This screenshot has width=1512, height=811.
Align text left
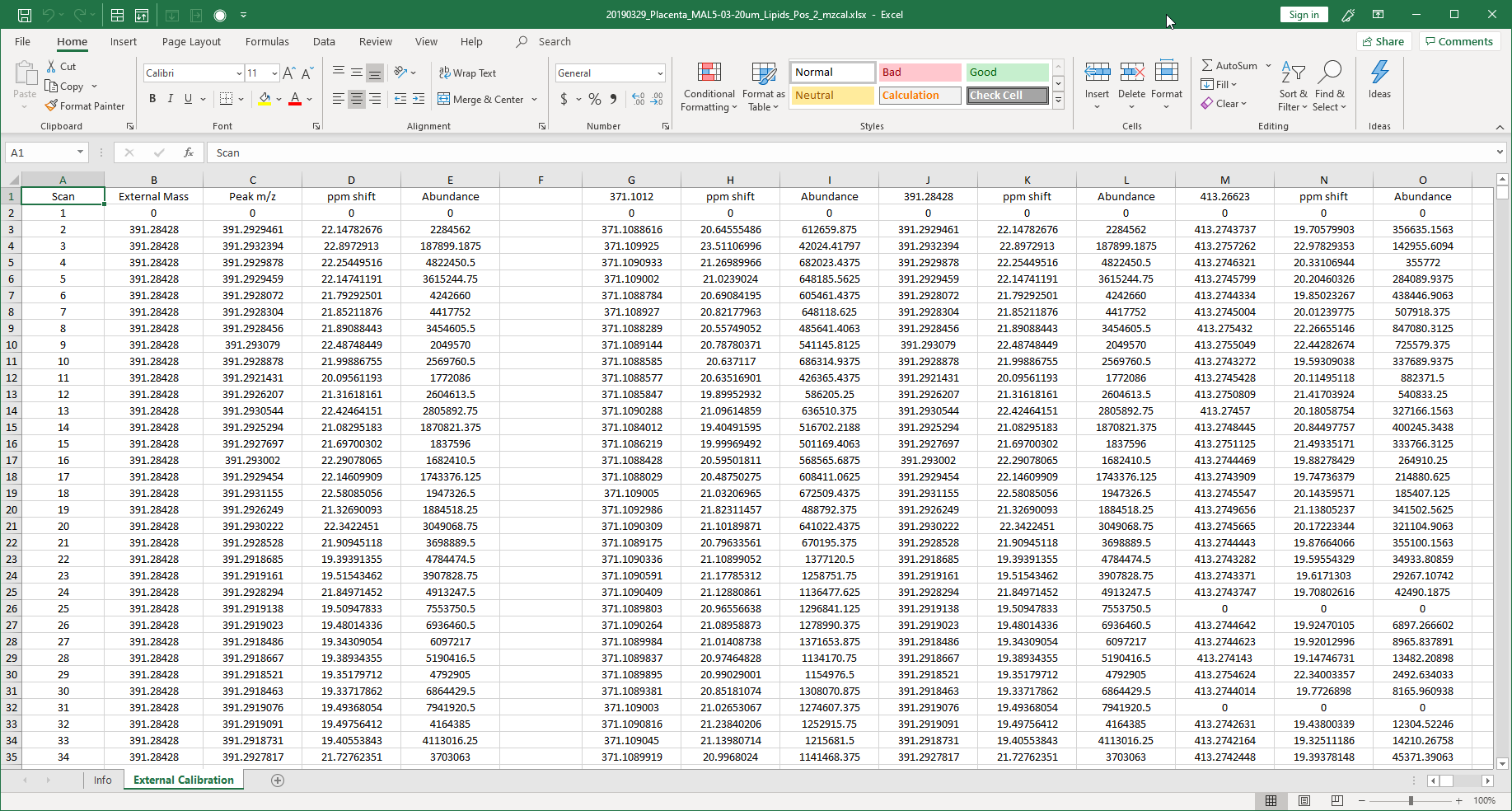tap(339, 99)
